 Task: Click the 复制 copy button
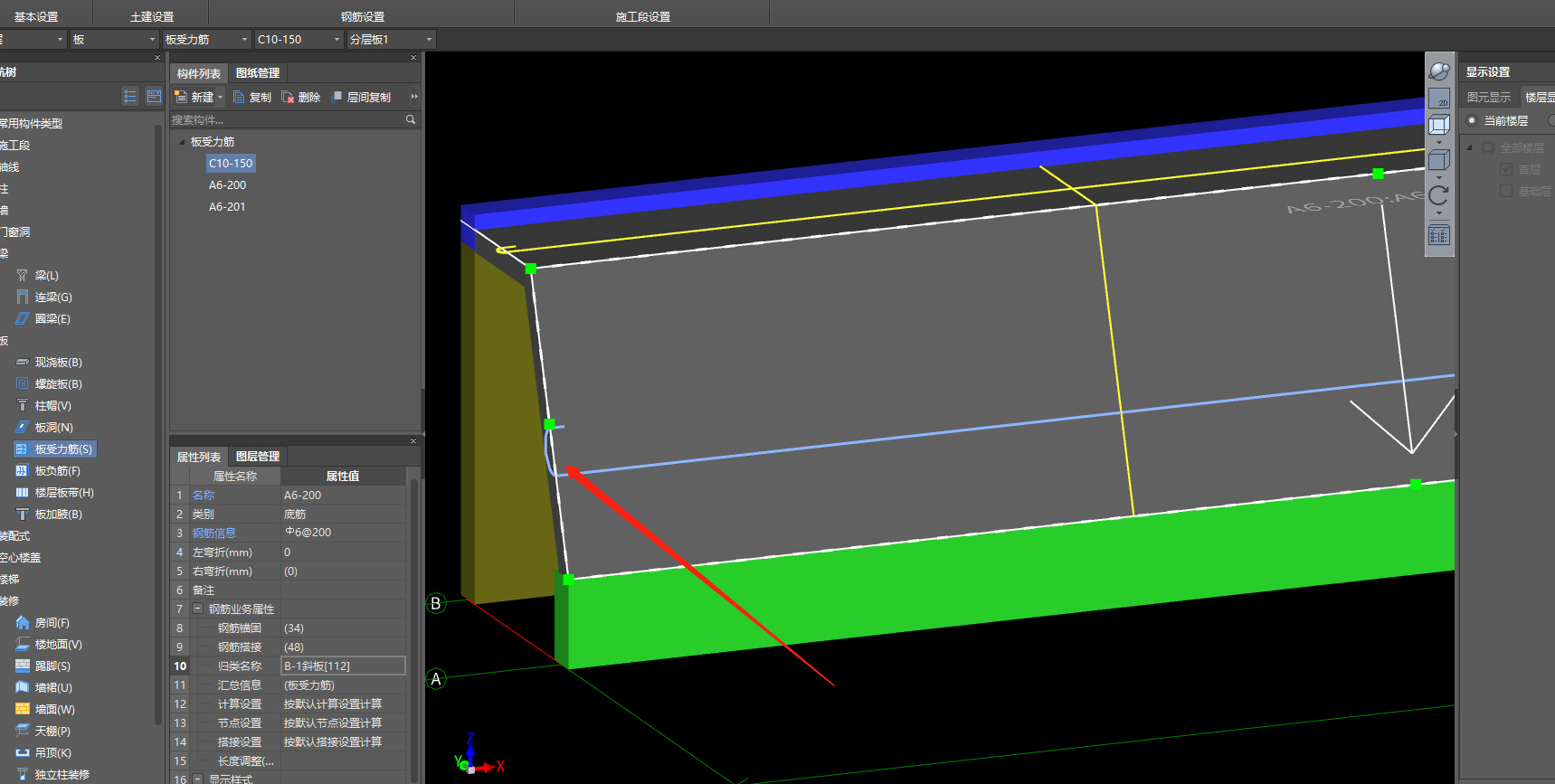click(x=252, y=97)
